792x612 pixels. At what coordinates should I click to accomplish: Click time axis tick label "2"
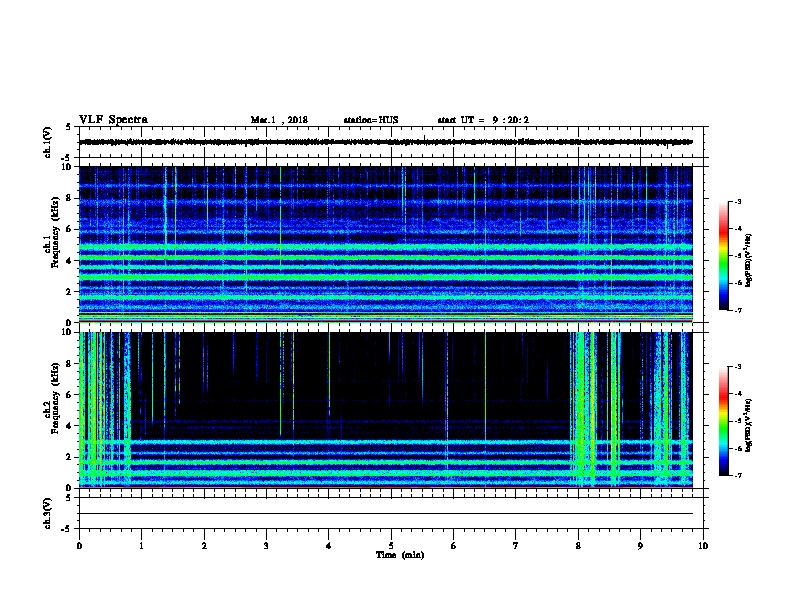coord(204,546)
